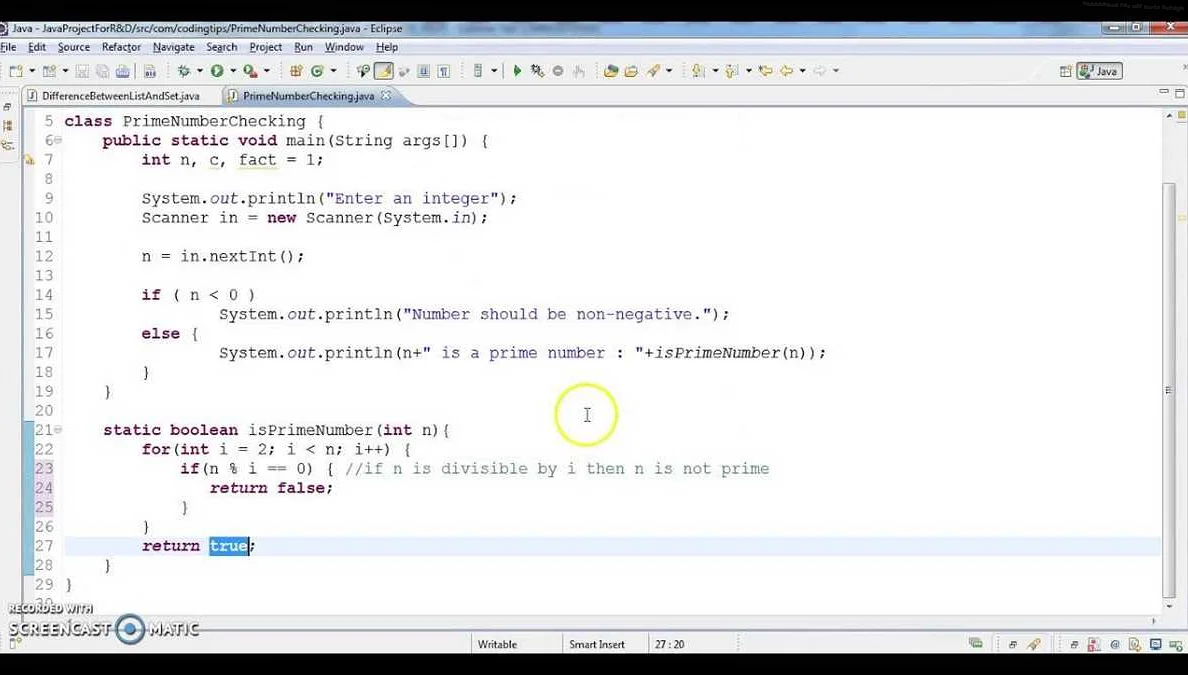Open the Open Perspective button
The image size is (1188, 675).
(1066, 71)
